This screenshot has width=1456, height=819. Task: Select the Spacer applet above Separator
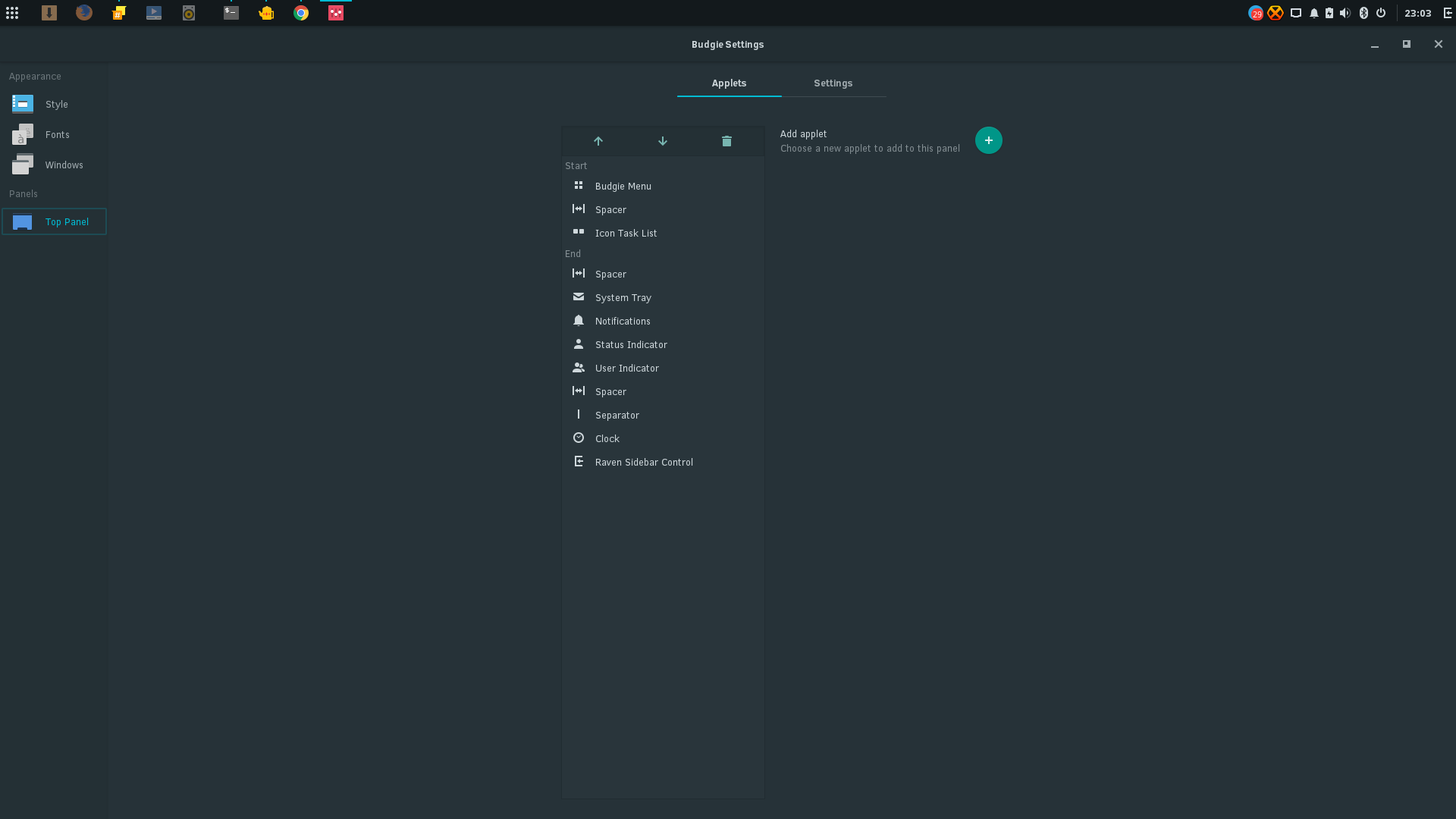(x=663, y=391)
